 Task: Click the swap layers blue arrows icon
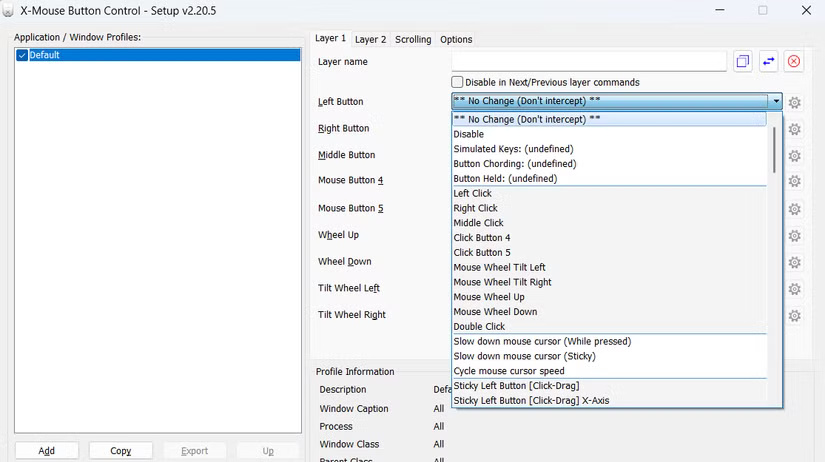tap(769, 61)
